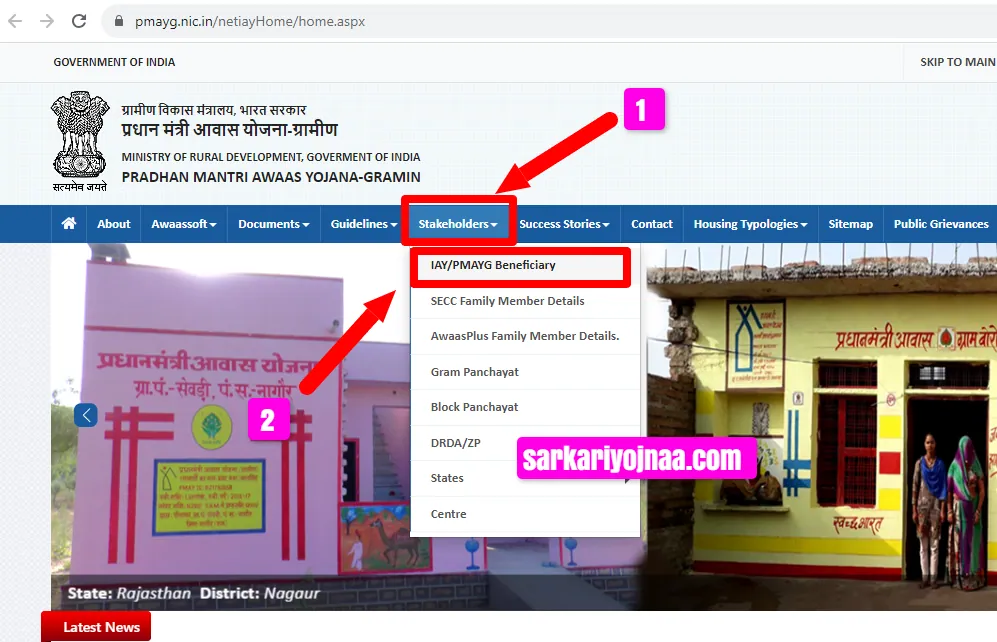Collapse the Stakeholders dropdown menu

458,224
